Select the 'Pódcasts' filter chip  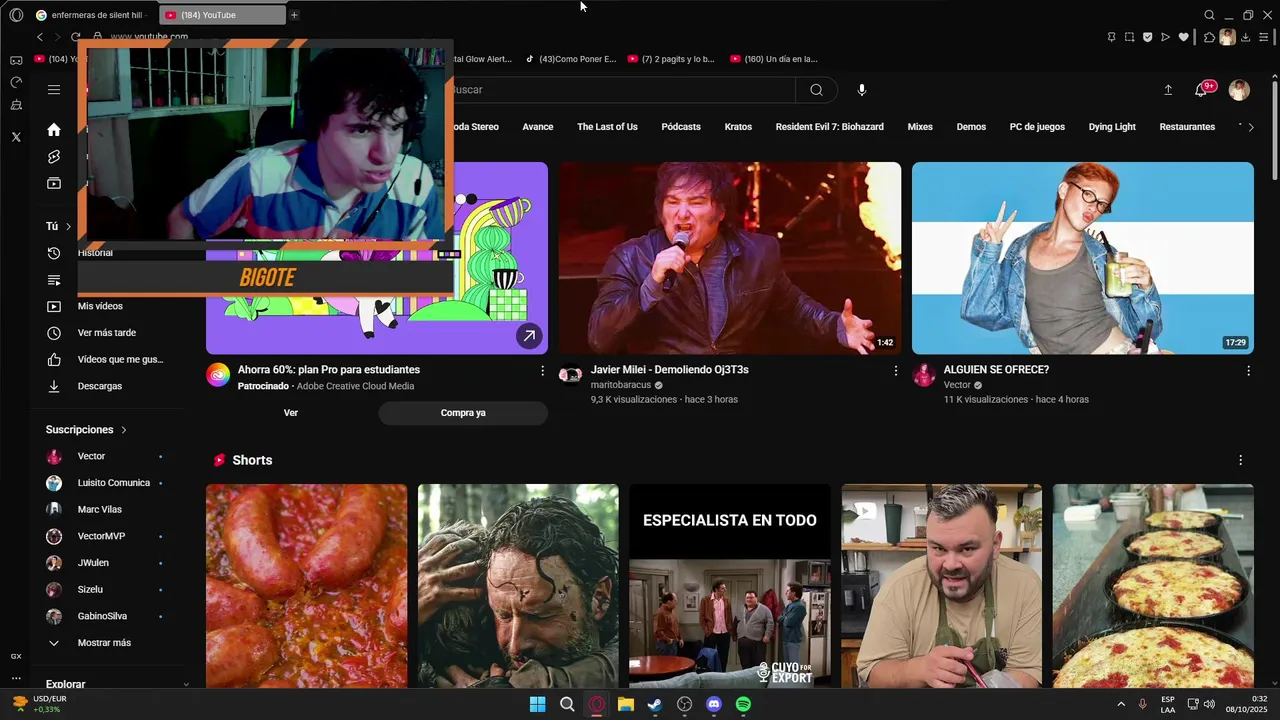pos(681,127)
